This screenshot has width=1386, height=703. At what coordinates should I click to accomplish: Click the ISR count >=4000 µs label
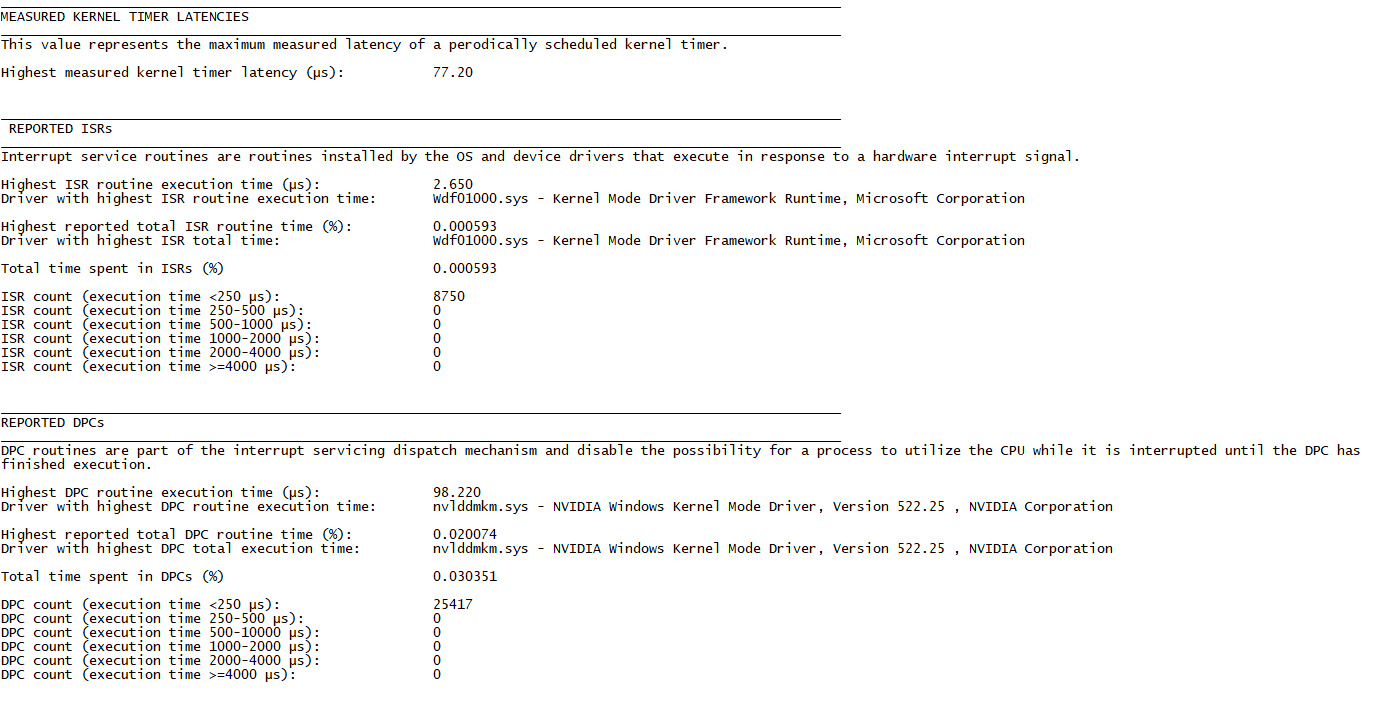click(148, 366)
